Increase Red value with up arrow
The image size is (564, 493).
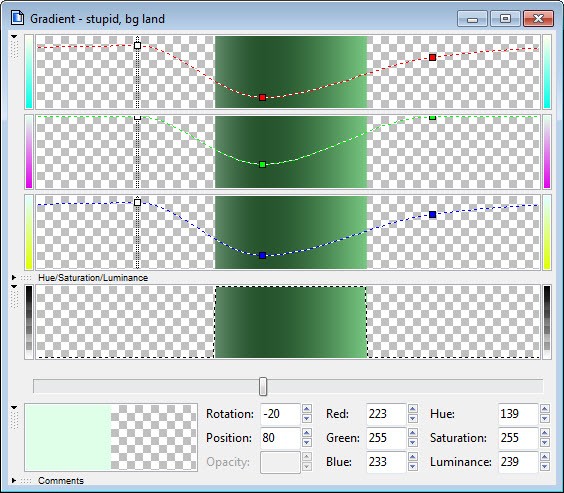tap(413, 408)
